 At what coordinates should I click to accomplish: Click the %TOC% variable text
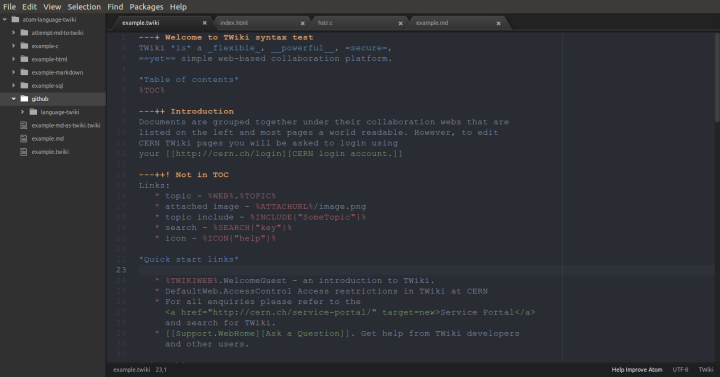(x=152, y=90)
